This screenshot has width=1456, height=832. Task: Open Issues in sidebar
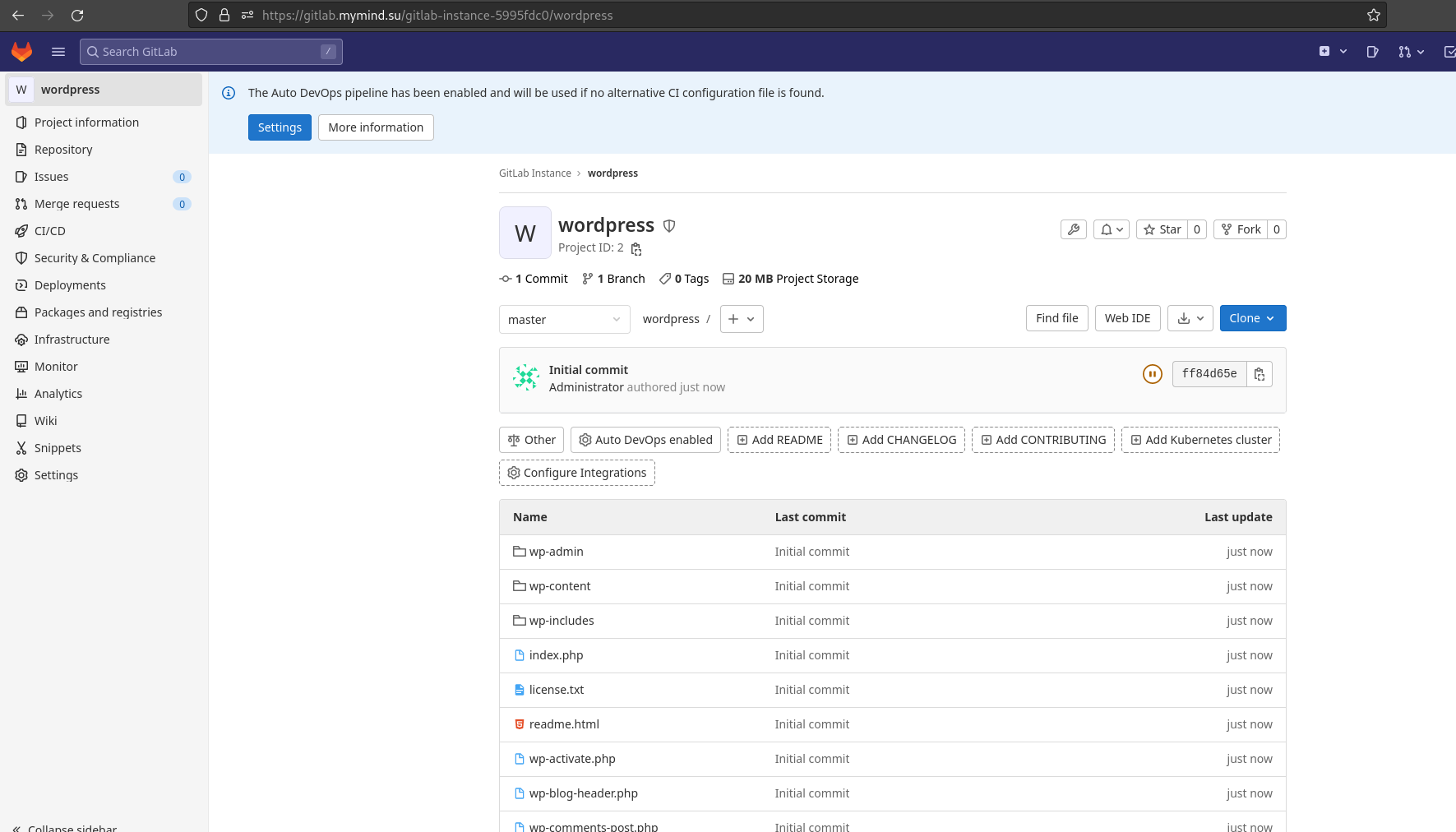[x=104, y=177]
